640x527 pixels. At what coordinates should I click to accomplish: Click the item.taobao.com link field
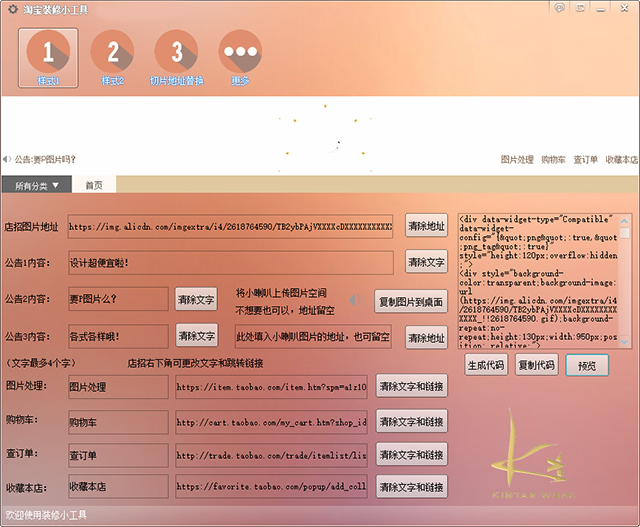(x=271, y=387)
